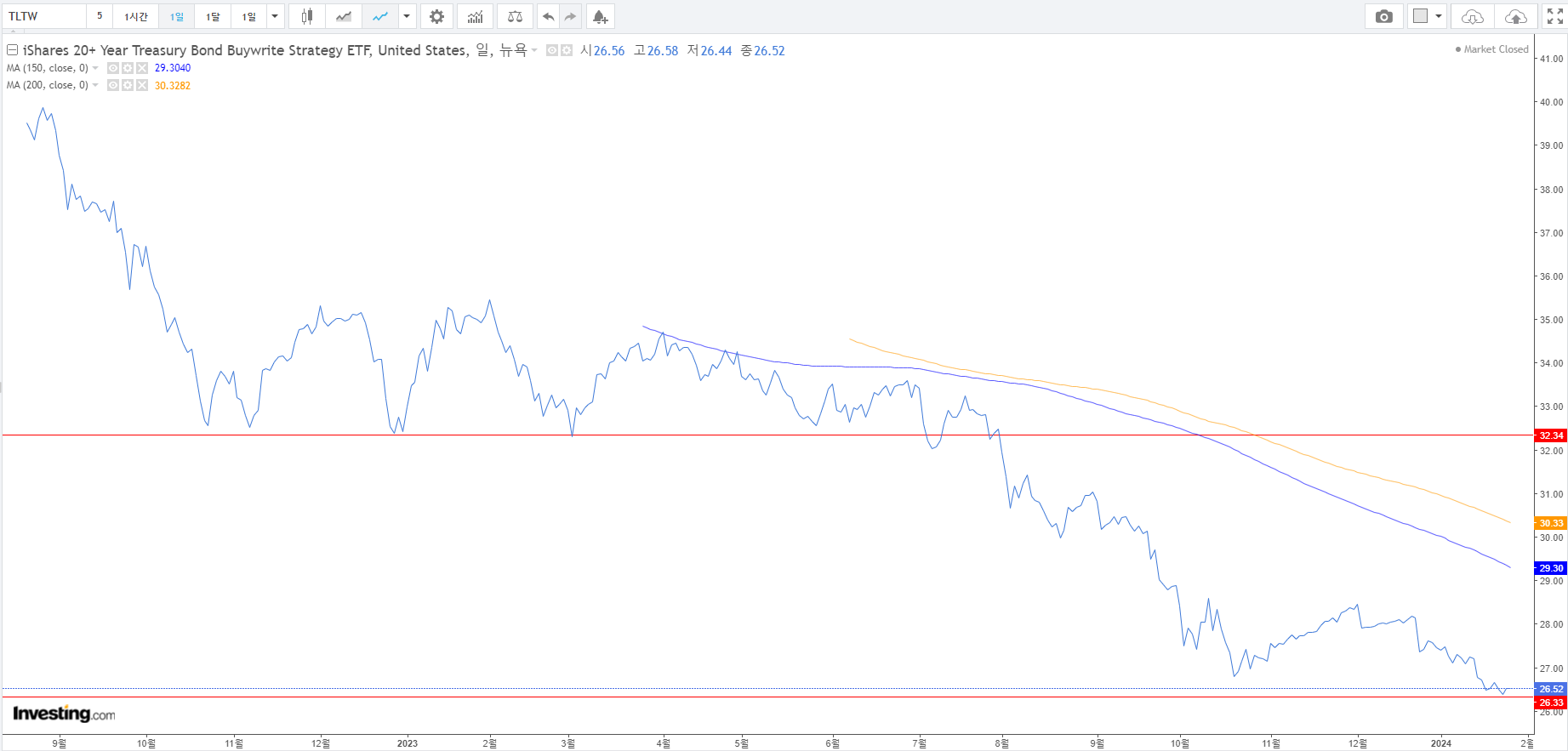The width and height of the screenshot is (1568, 751).
Task: Toggle fullscreen mode icon
Action: pyautogui.click(x=1555, y=16)
